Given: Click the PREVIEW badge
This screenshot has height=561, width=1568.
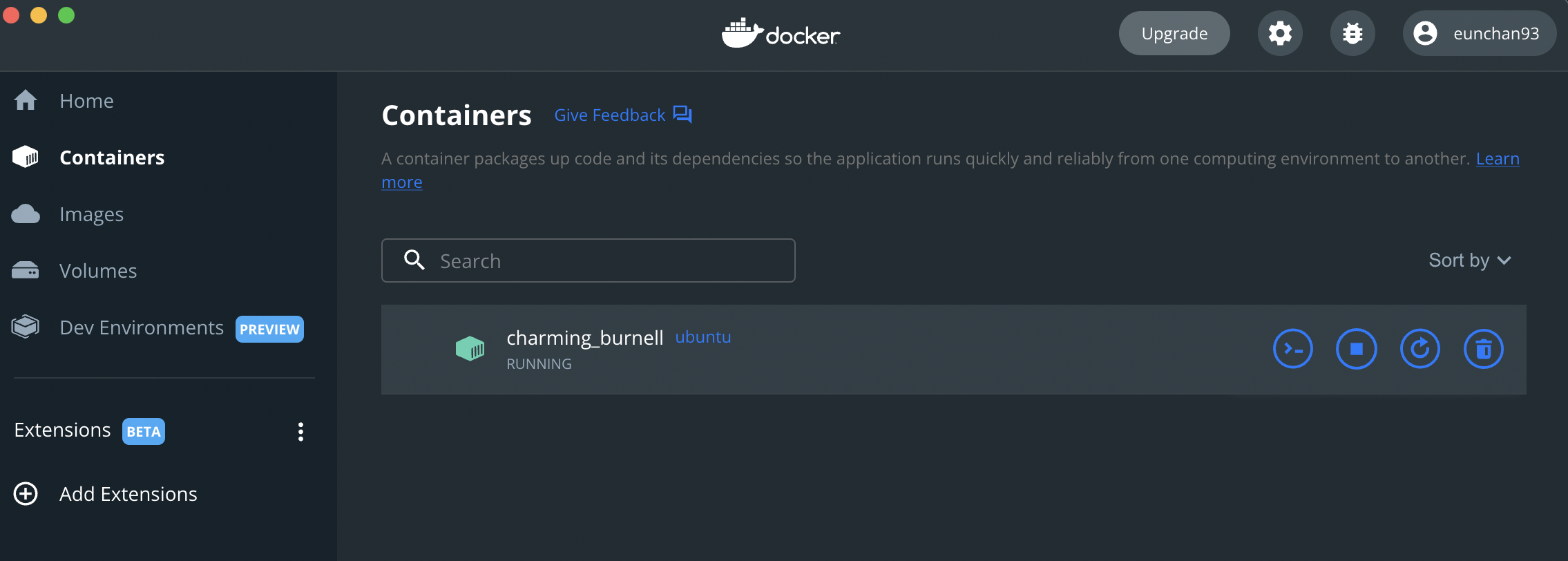Looking at the screenshot, I should [x=269, y=329].
